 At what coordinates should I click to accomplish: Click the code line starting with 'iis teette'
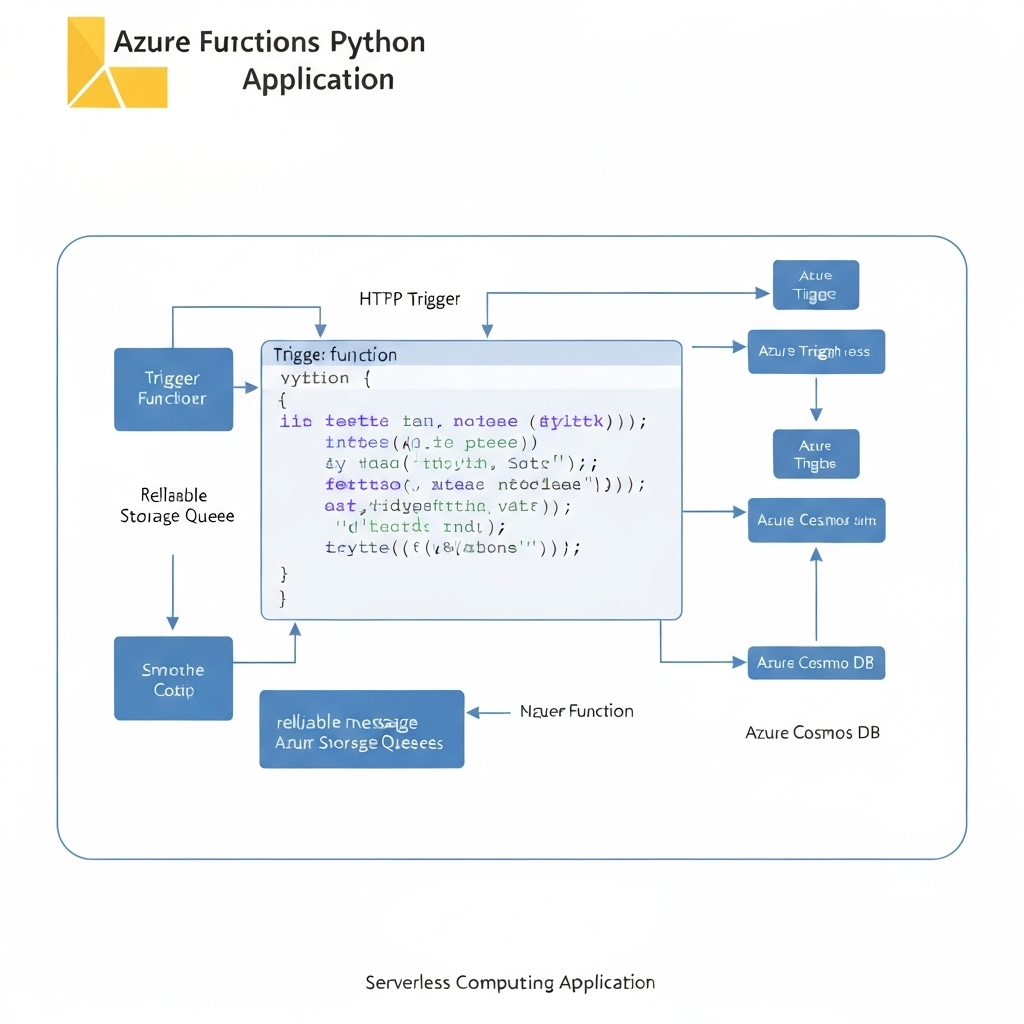pos(463,421)
